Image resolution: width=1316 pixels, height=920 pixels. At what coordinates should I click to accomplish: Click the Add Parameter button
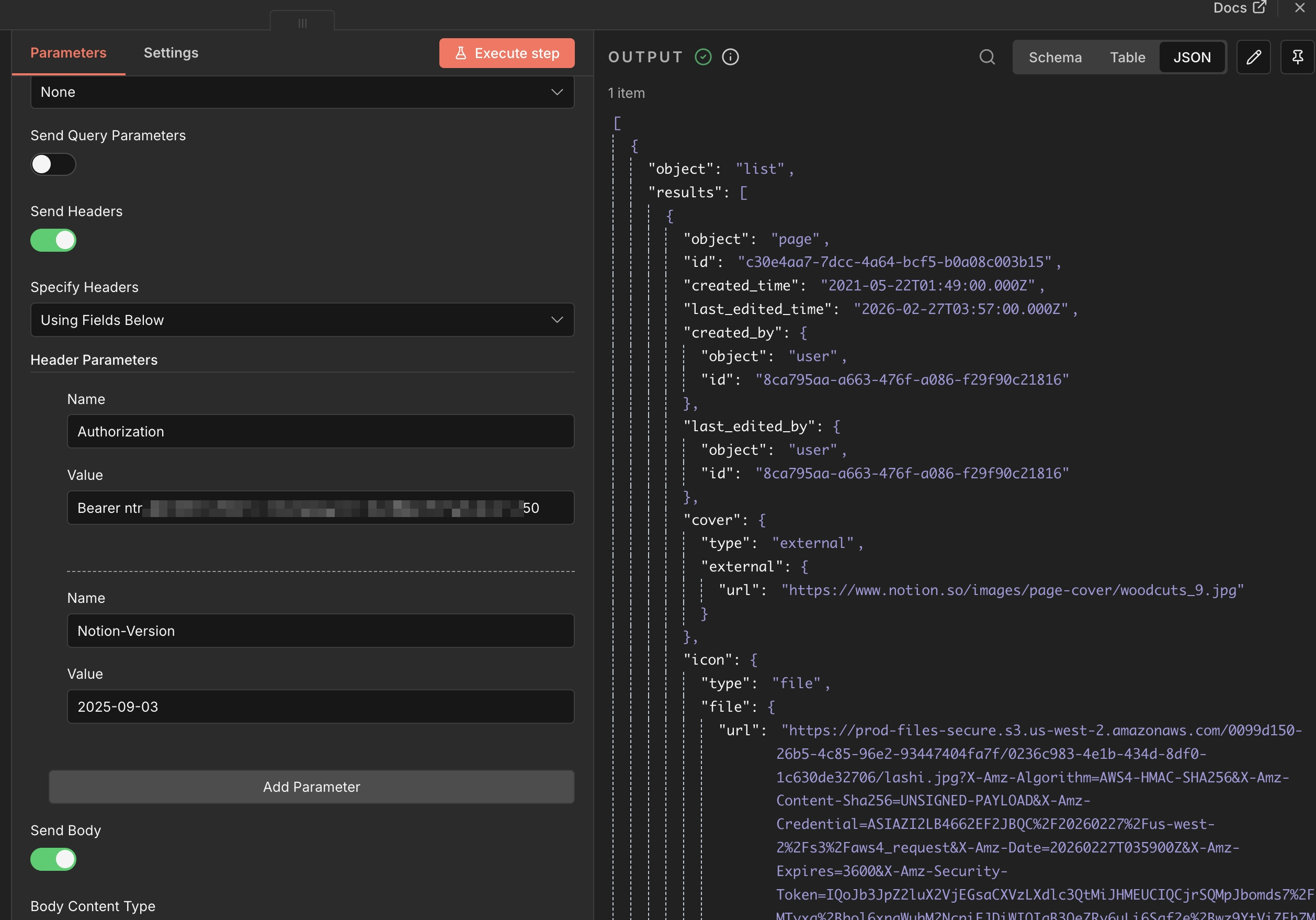pos(311,787)
